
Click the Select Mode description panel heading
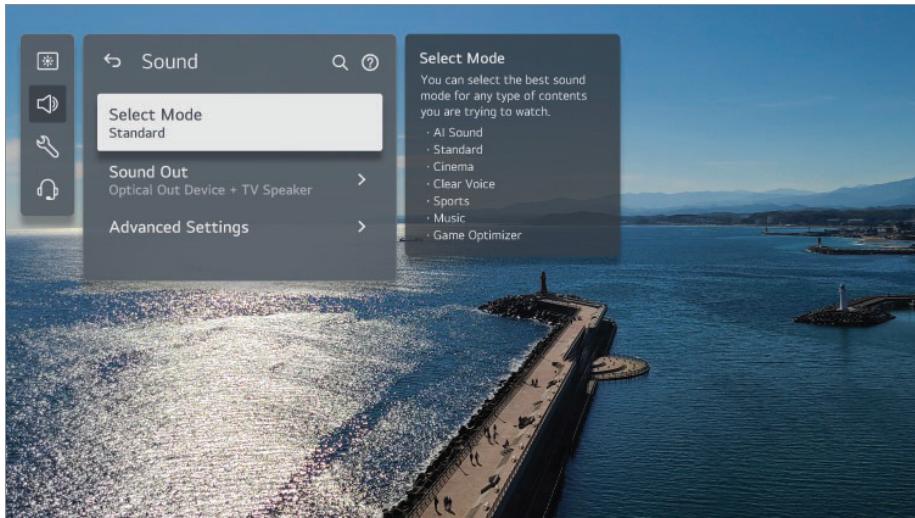click(462, 58)
